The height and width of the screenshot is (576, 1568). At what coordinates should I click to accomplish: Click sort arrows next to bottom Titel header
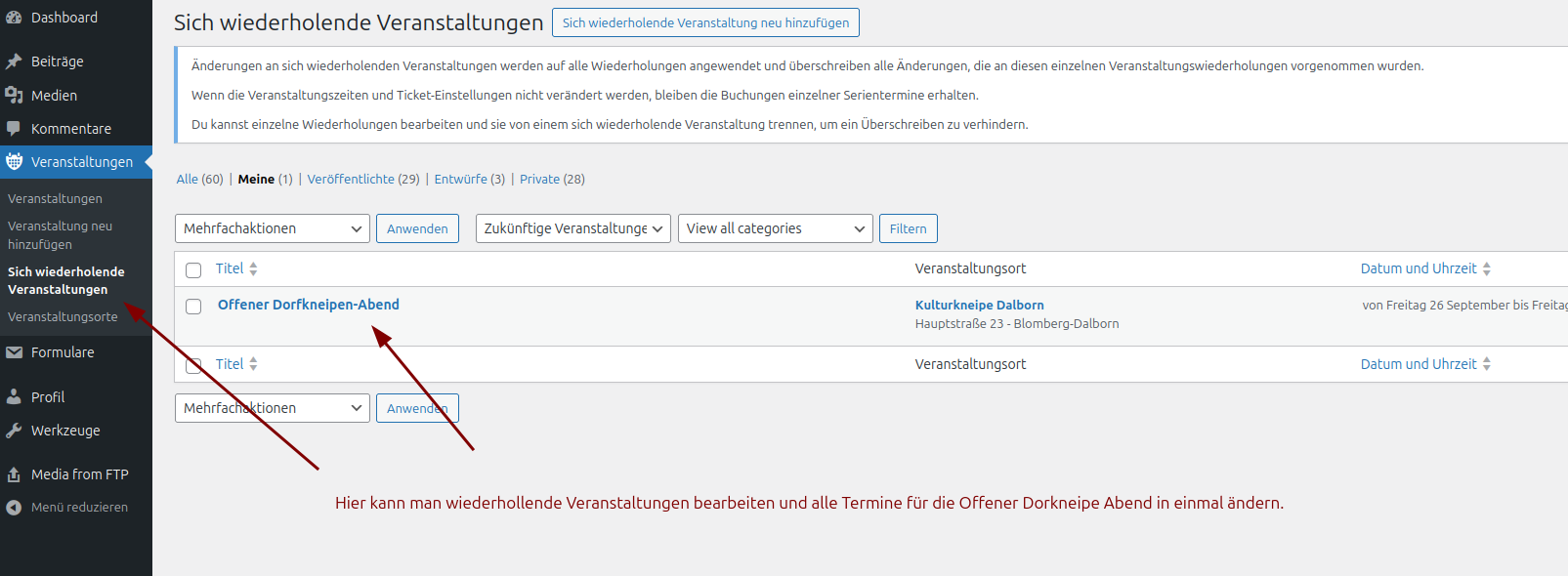point(253,364)
